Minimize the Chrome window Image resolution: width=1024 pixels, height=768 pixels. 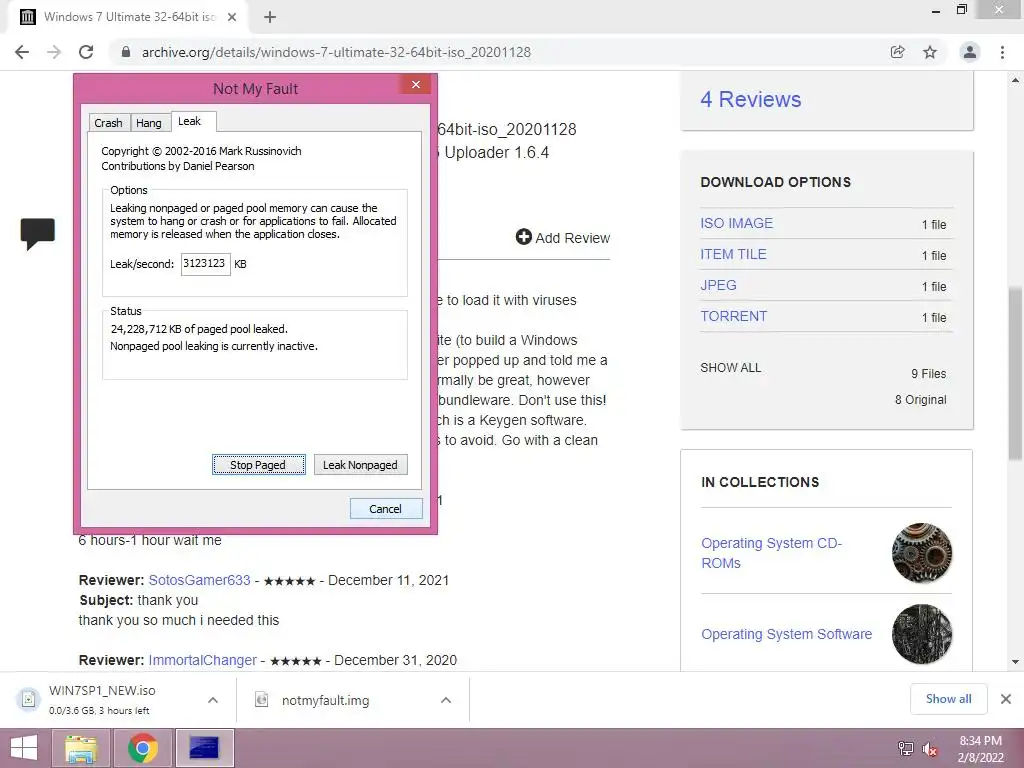tap(936, 11)
